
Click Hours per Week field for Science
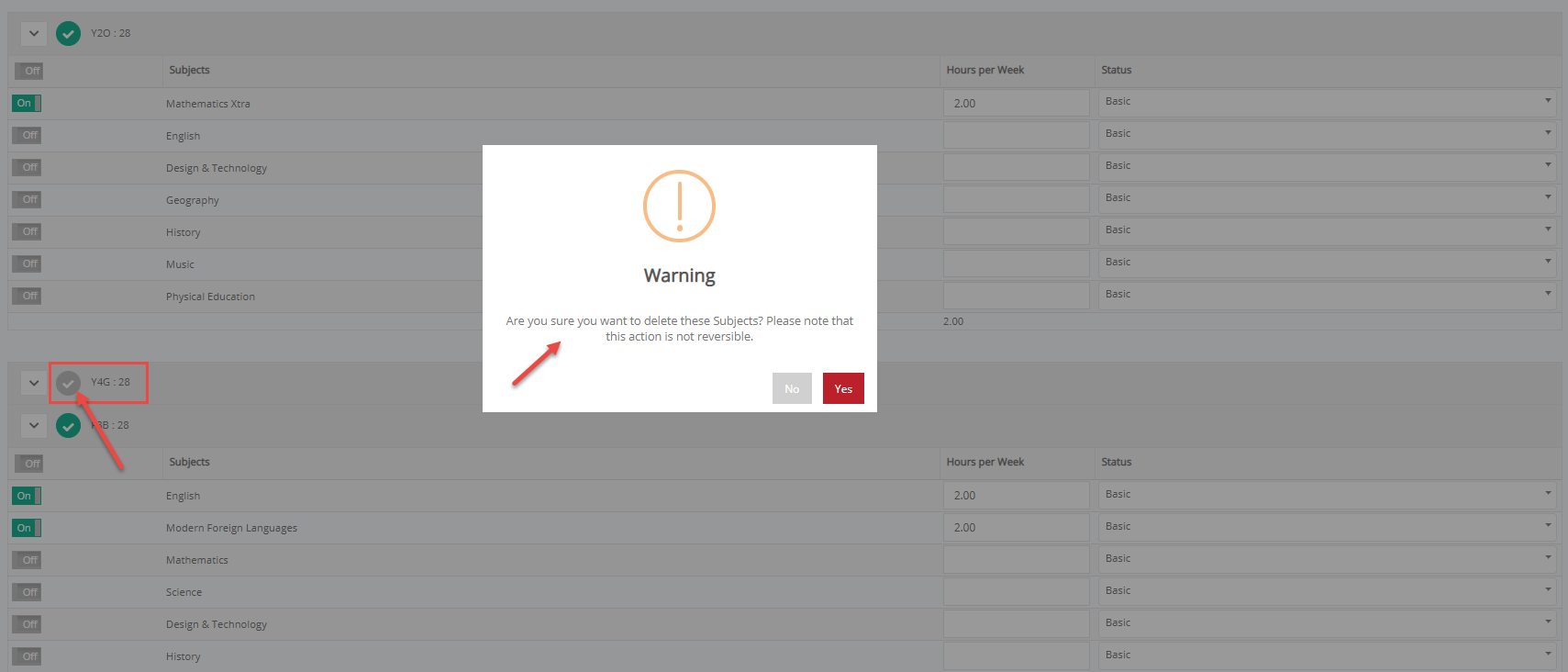click(1017, 591)
